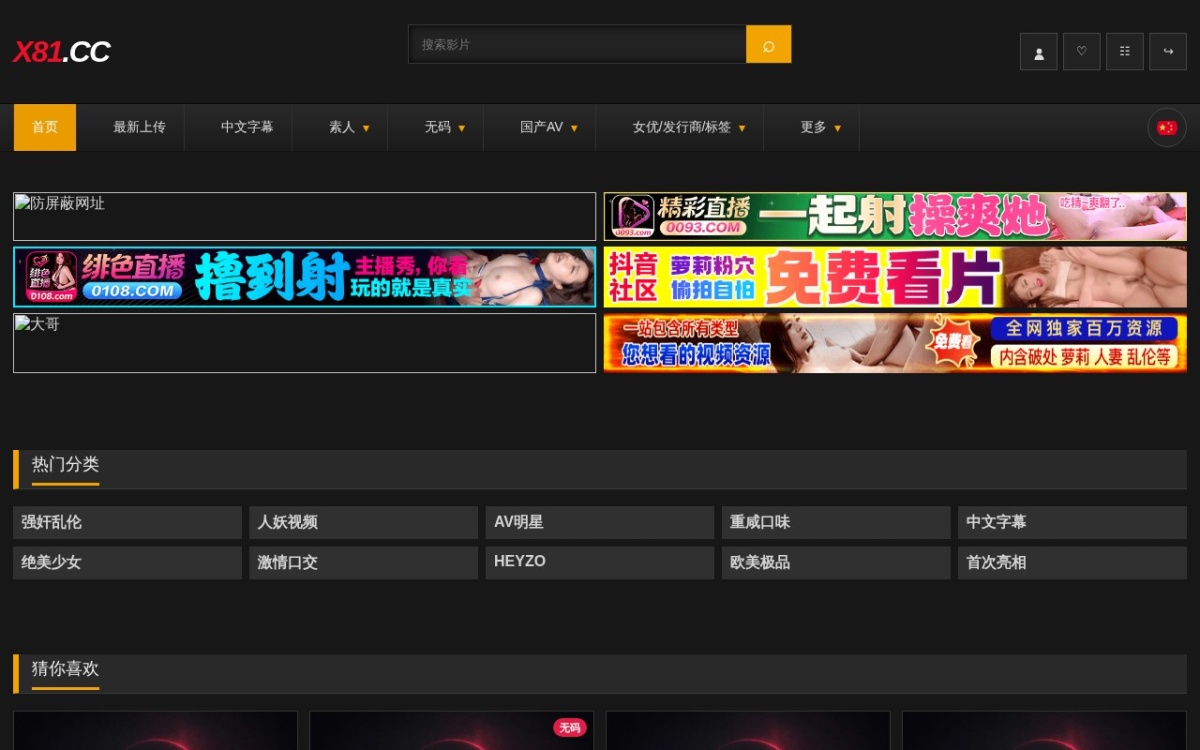Click the X81.CC site logo
This screenshot has height=750, width=1200.
[x=61, y=52]
